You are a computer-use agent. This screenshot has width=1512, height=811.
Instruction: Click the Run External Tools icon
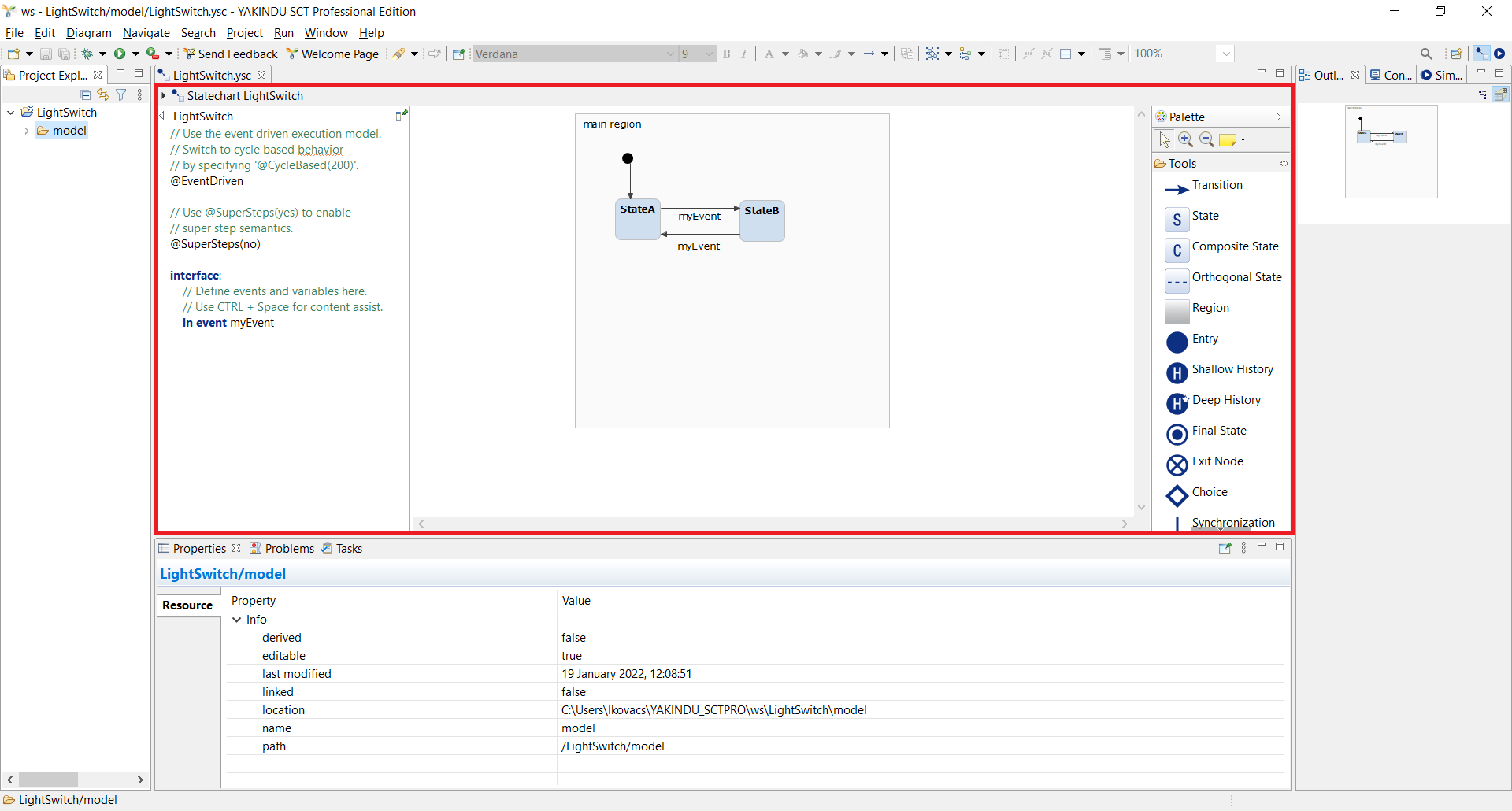click(153, 54)
